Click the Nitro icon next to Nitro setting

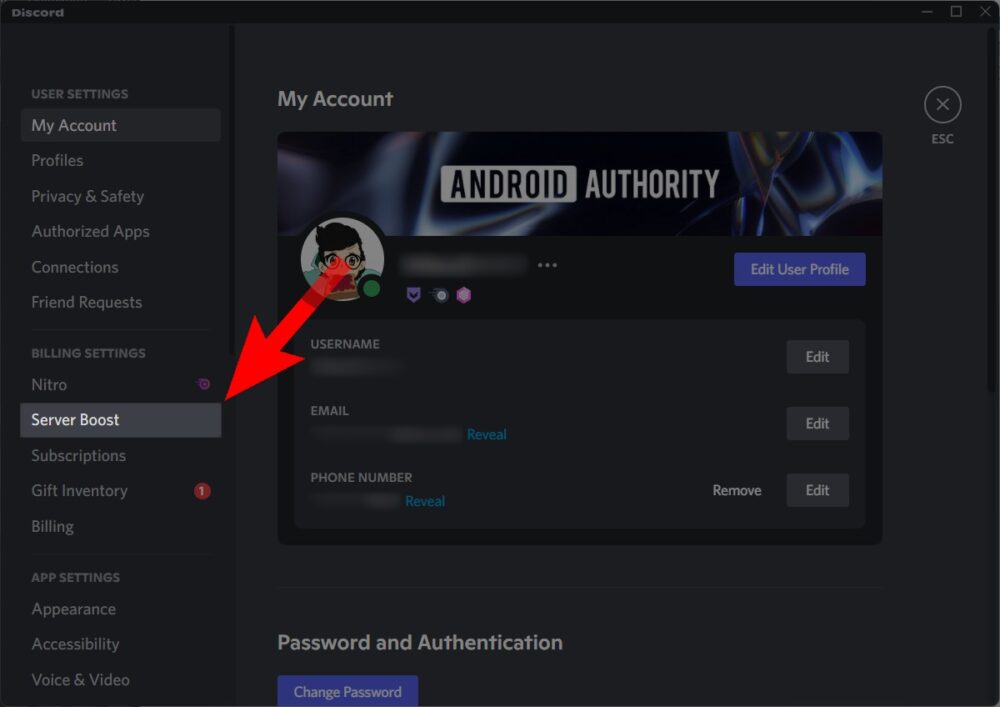click(204, 384)
